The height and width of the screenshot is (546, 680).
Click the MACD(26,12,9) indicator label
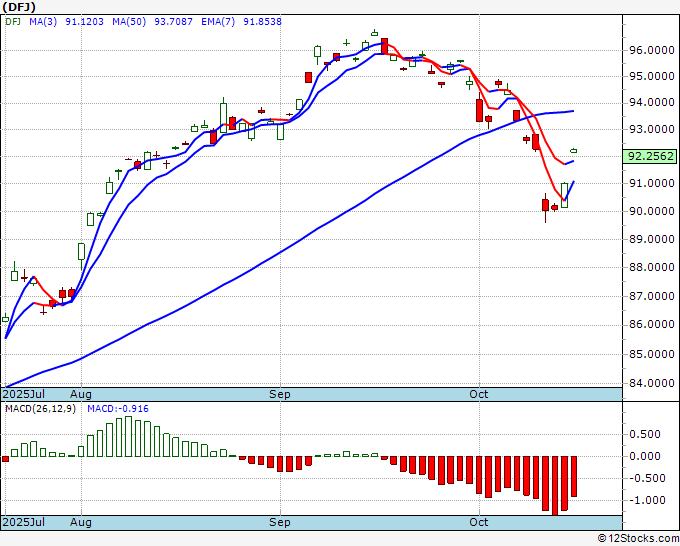click(40, 409)
